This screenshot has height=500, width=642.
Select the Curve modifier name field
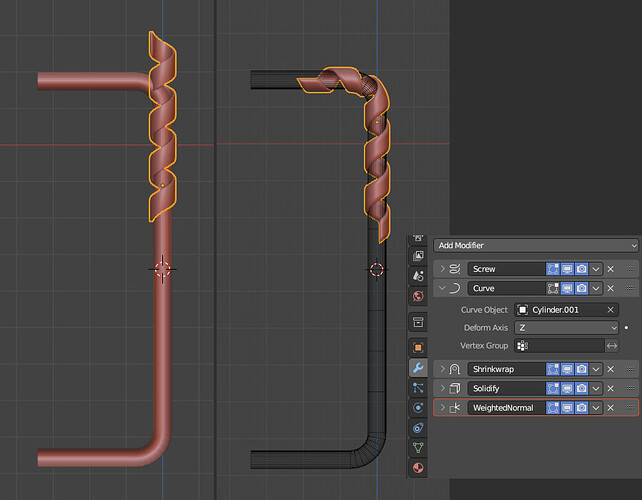506,288
